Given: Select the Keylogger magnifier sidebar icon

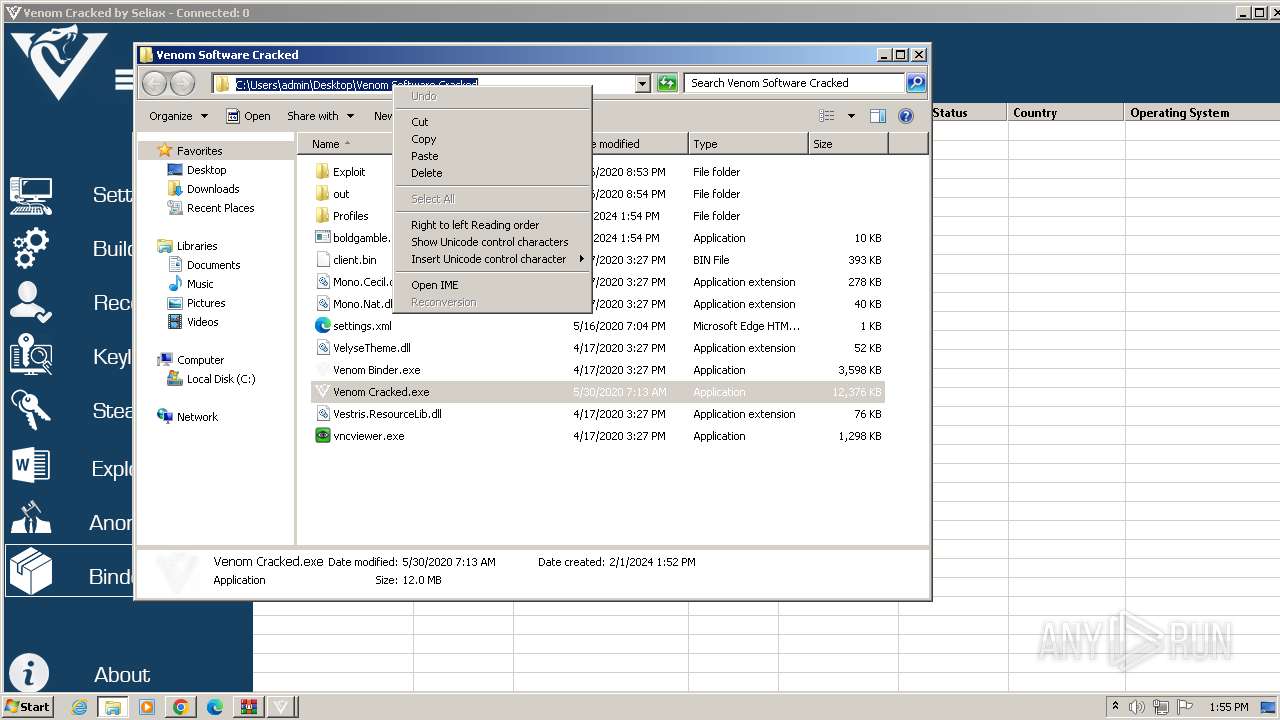Looking at the screenshot, I should coord(30,356).
